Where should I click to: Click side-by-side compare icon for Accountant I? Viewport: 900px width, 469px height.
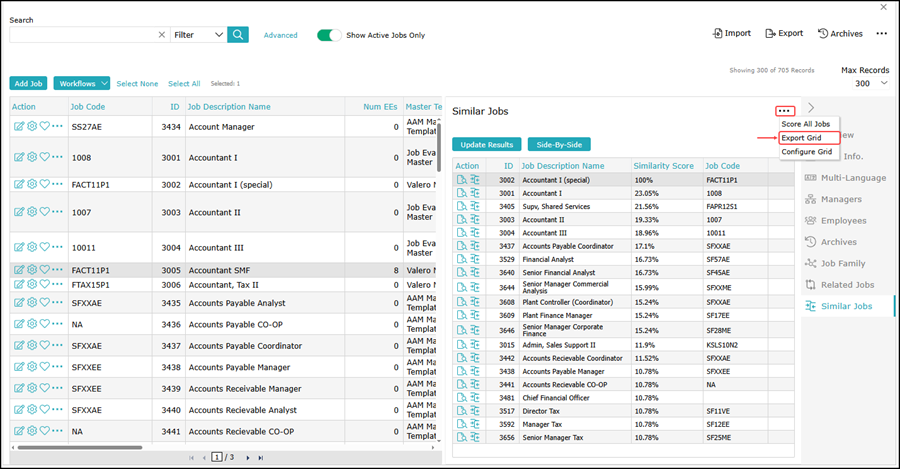pyautogui.click(x=474, y=193)
